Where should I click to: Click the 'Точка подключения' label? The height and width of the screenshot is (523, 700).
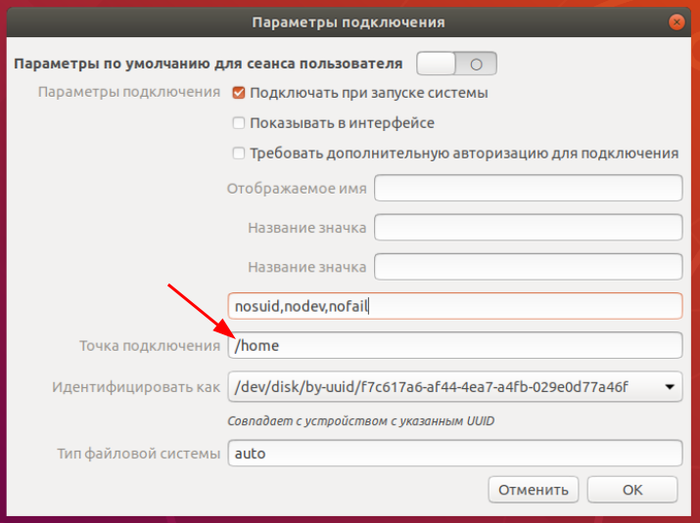click(x=149, y=346)
